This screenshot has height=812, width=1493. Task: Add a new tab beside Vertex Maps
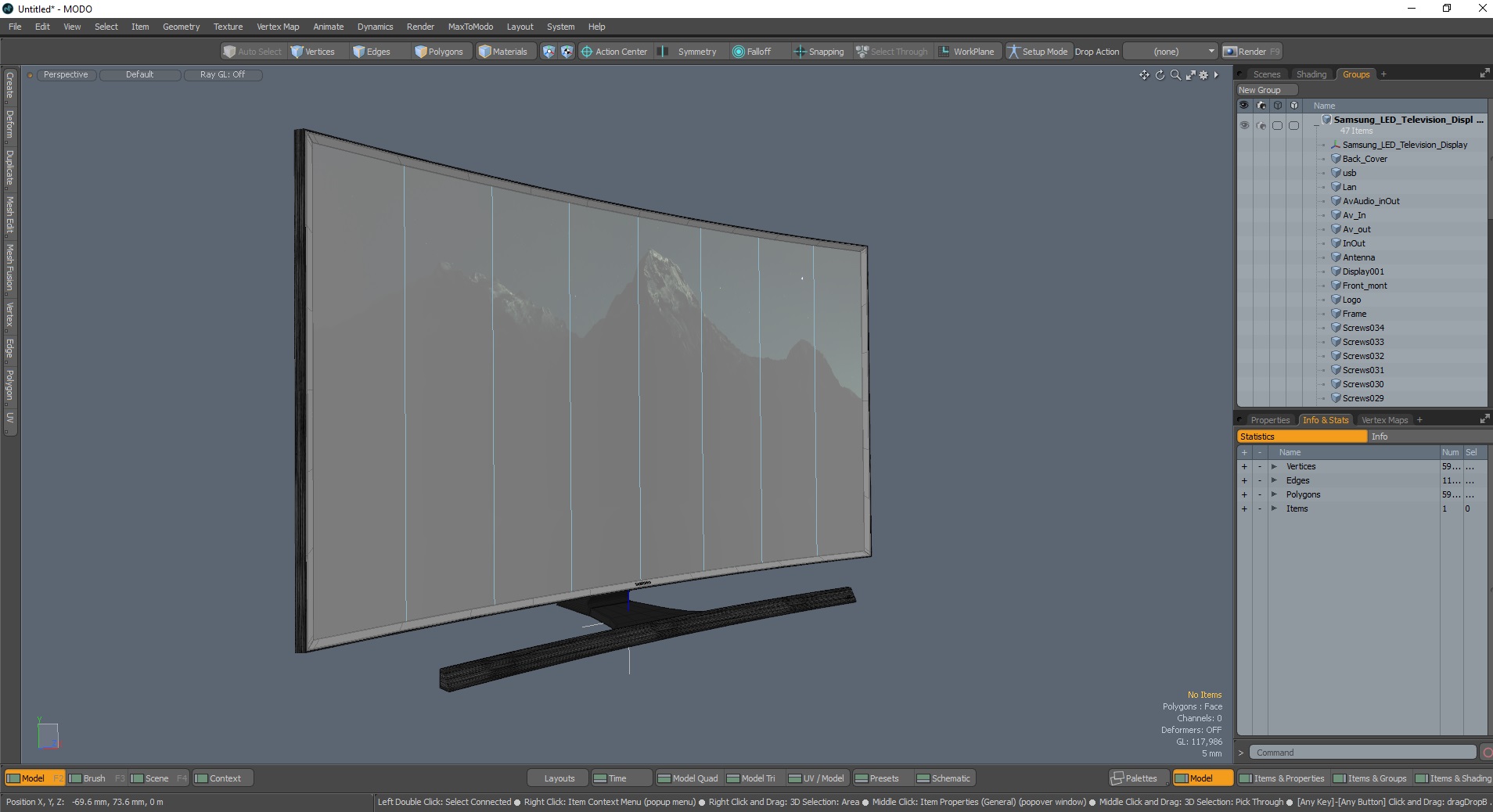point(1419,420)
